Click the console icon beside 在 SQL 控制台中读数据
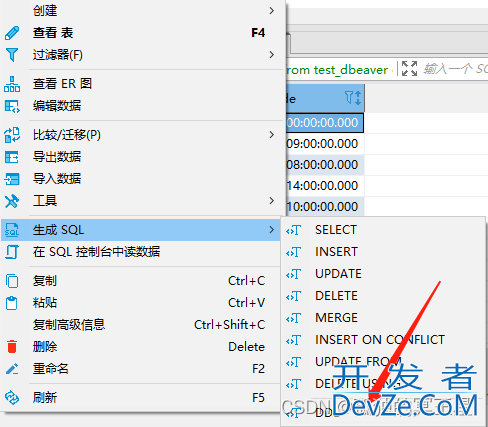The image size is (488, 427). point(12,252)
